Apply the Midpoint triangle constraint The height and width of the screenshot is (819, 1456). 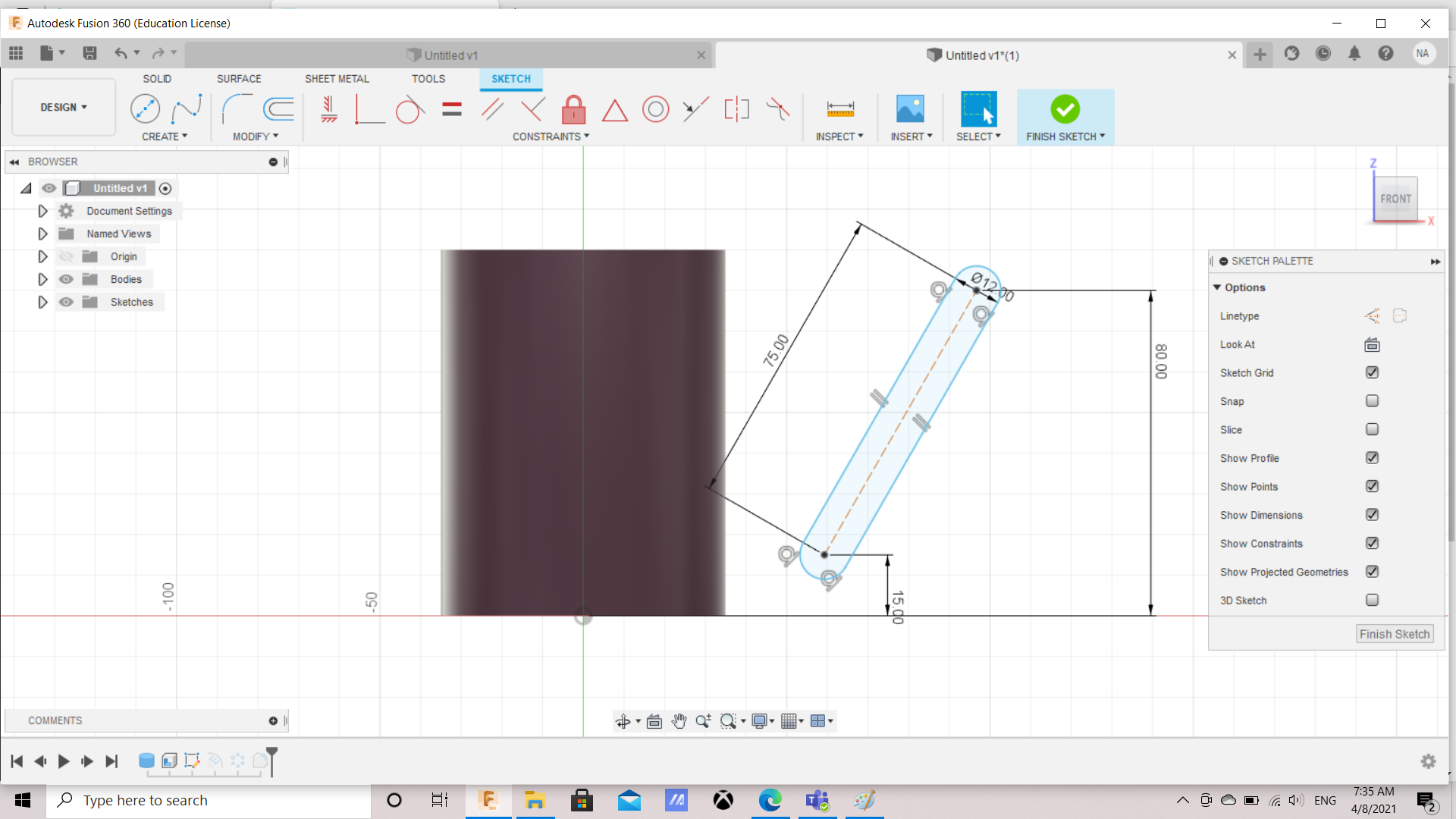[615, 111]
